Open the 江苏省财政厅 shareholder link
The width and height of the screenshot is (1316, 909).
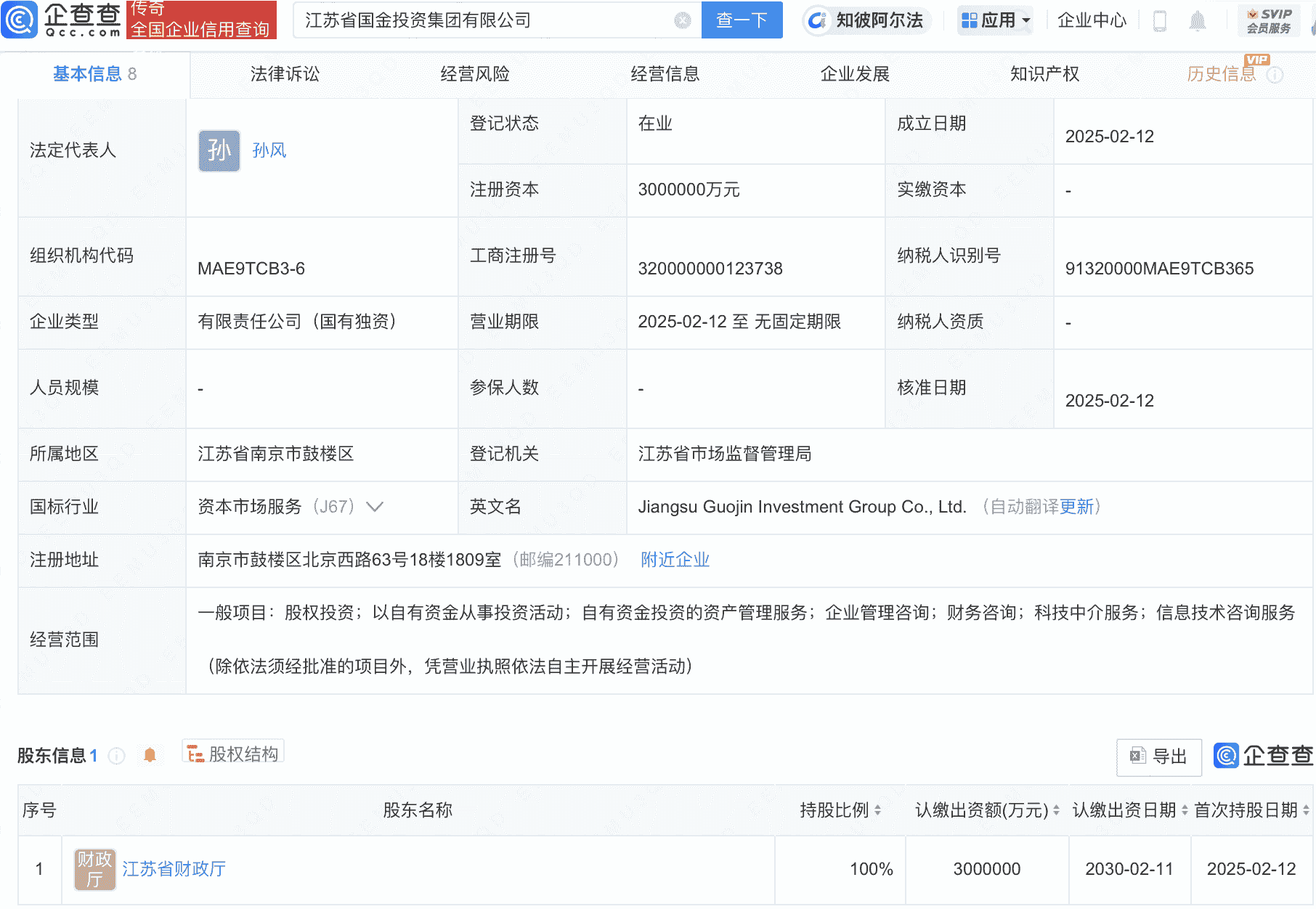pyautogui.click(x=174, y=869)
